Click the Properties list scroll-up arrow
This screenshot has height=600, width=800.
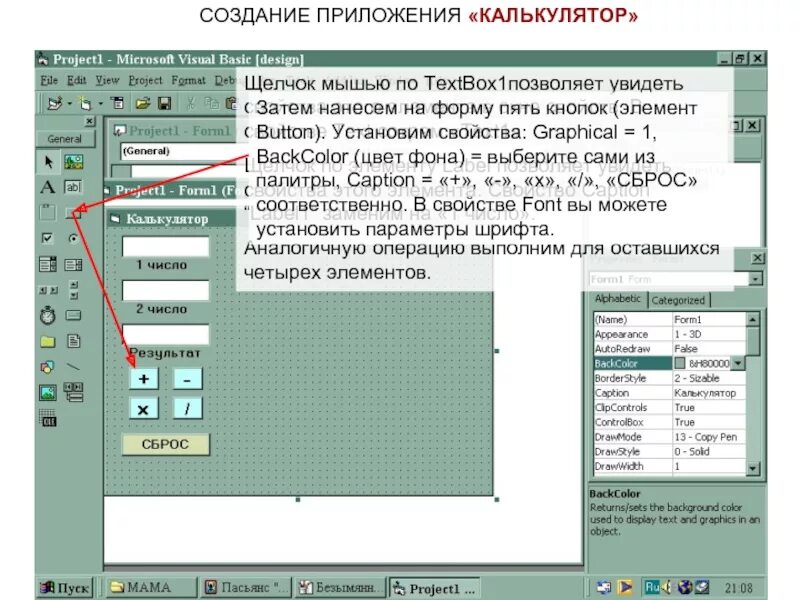(x=753, y=319)
